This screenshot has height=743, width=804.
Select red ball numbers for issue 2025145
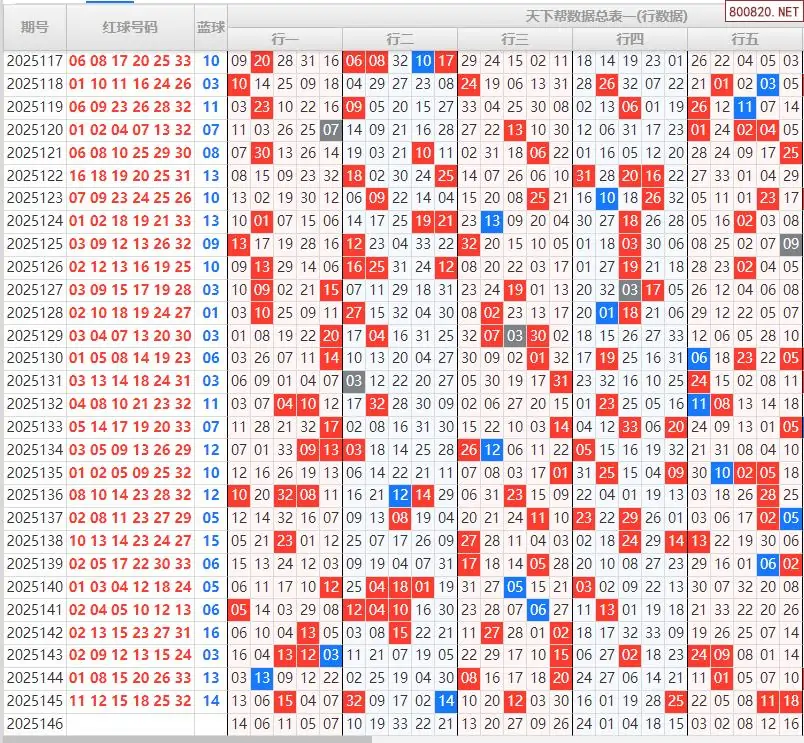point(130,701)
